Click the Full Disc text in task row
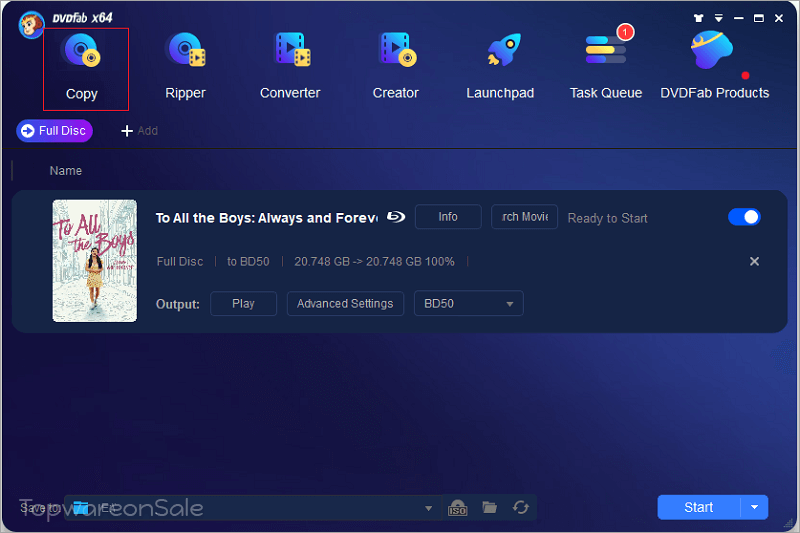800x533 pixels. [180, 262]
